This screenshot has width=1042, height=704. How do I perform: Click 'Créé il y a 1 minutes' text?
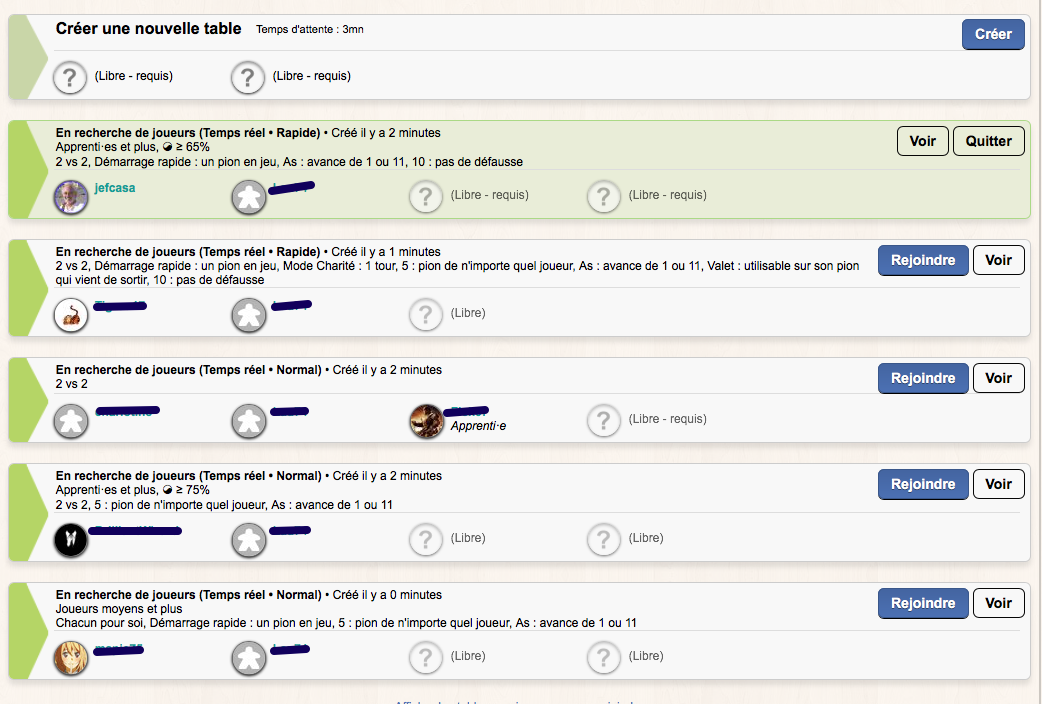pyautogui.click(x=386, y=252)
